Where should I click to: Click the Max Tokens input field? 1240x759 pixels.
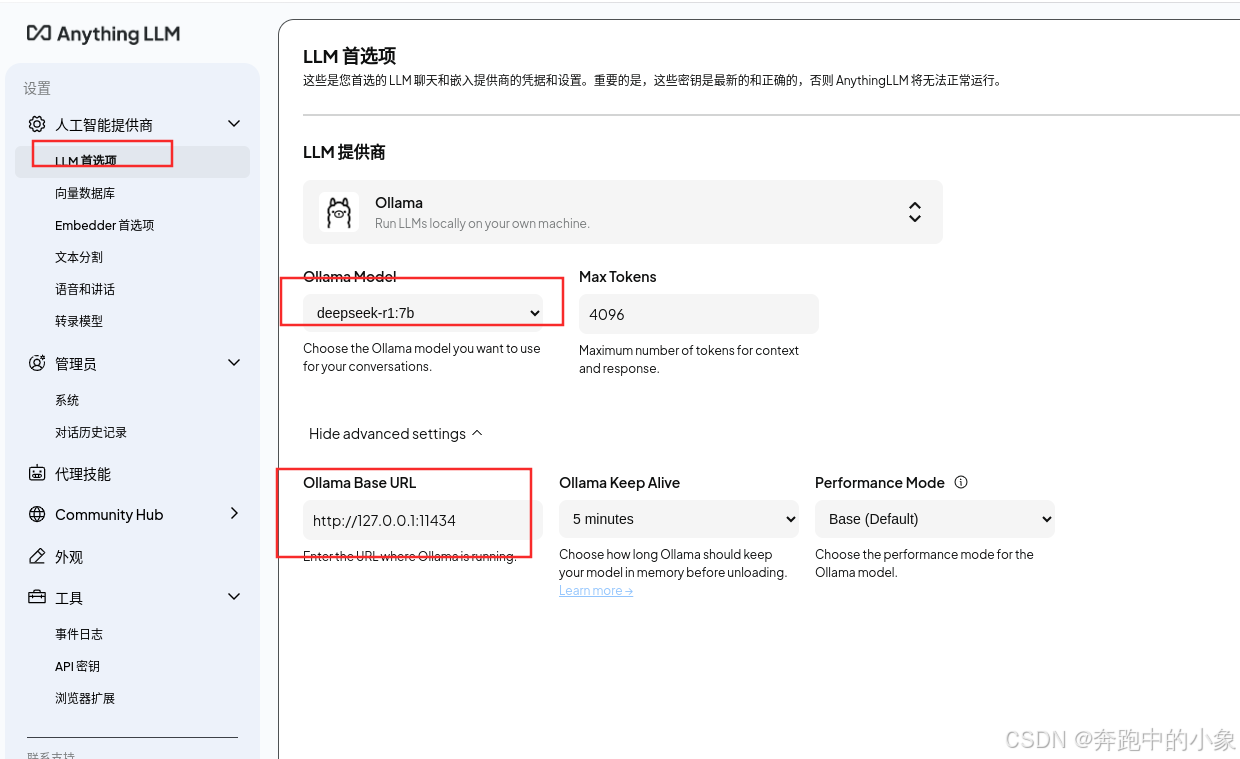tap(699, 314)
